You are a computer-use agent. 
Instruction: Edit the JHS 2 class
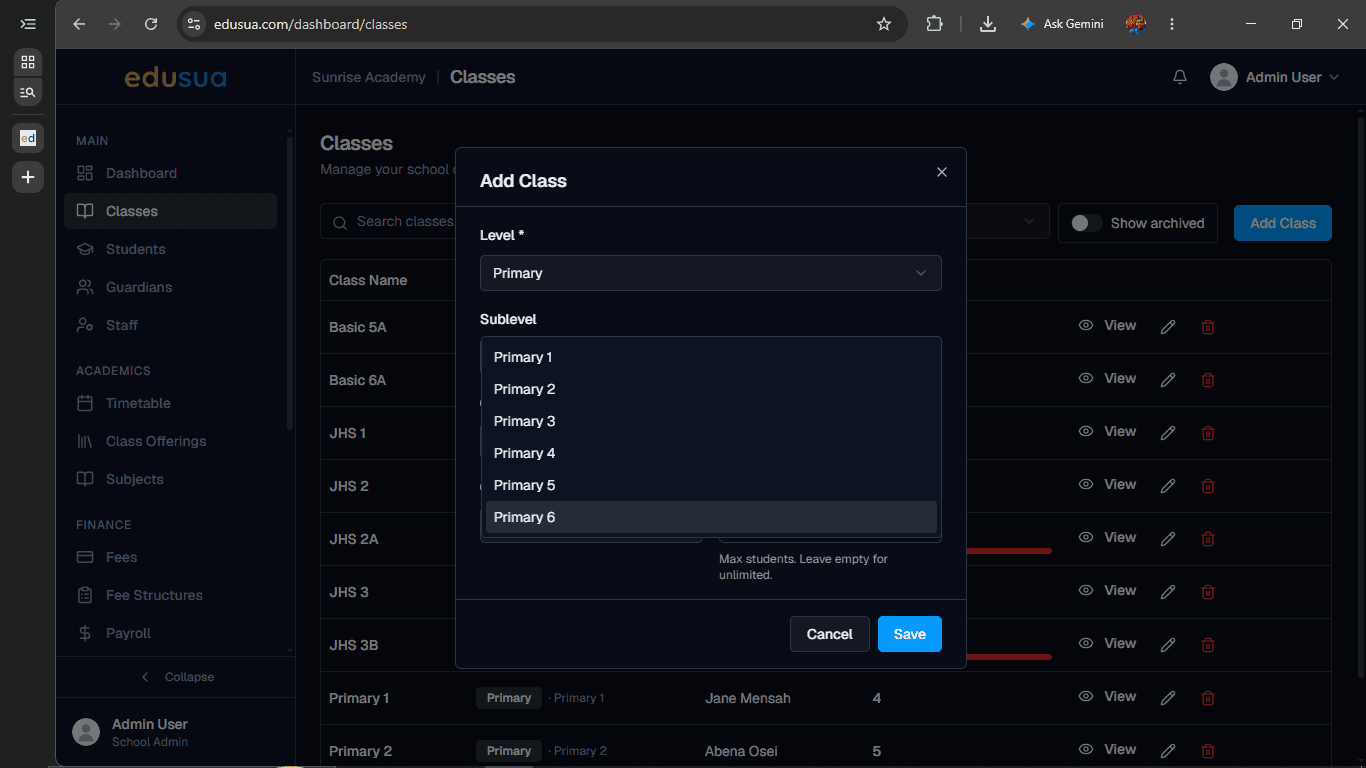click(x=1167, y=485)
